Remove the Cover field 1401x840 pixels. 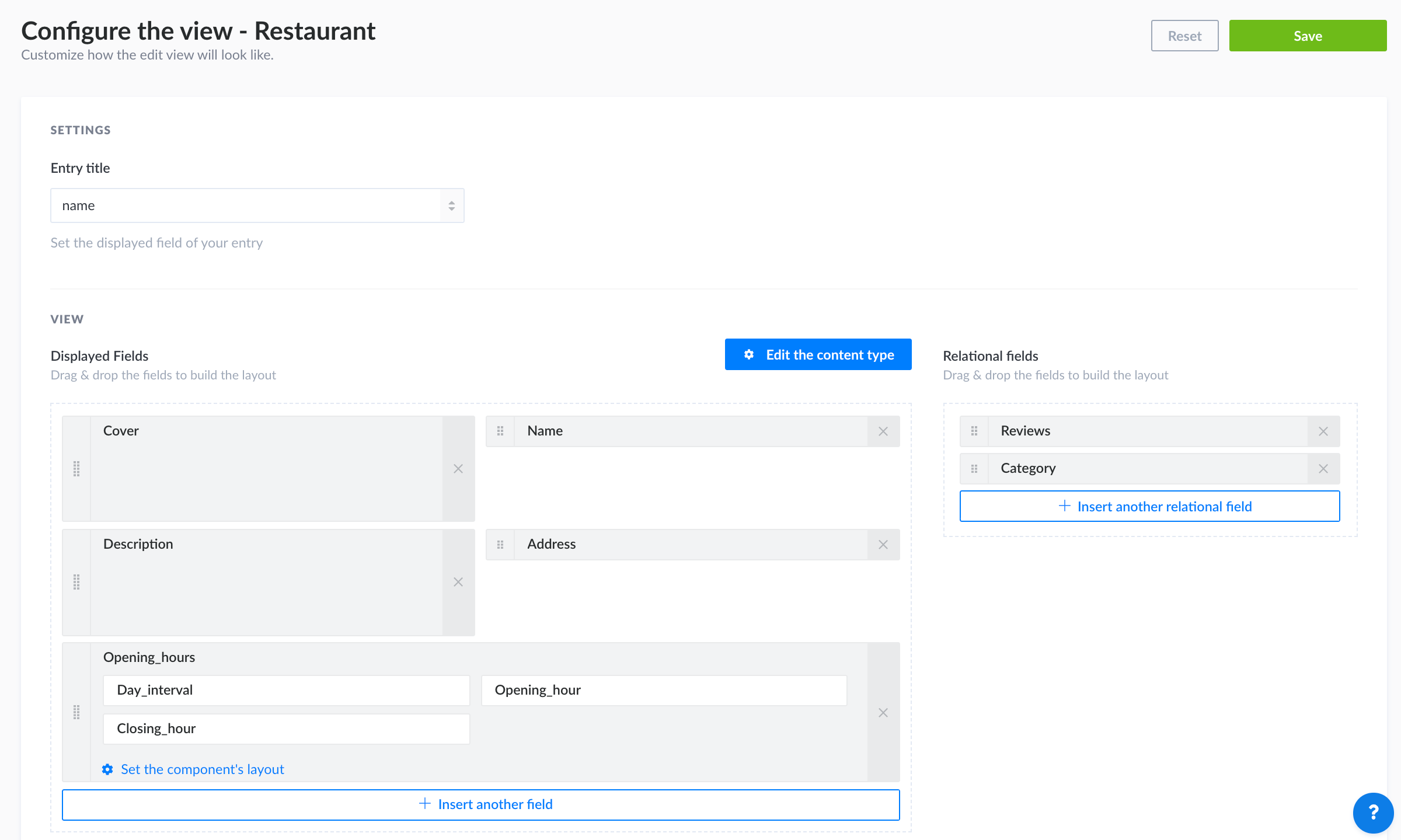click(459, 468)
